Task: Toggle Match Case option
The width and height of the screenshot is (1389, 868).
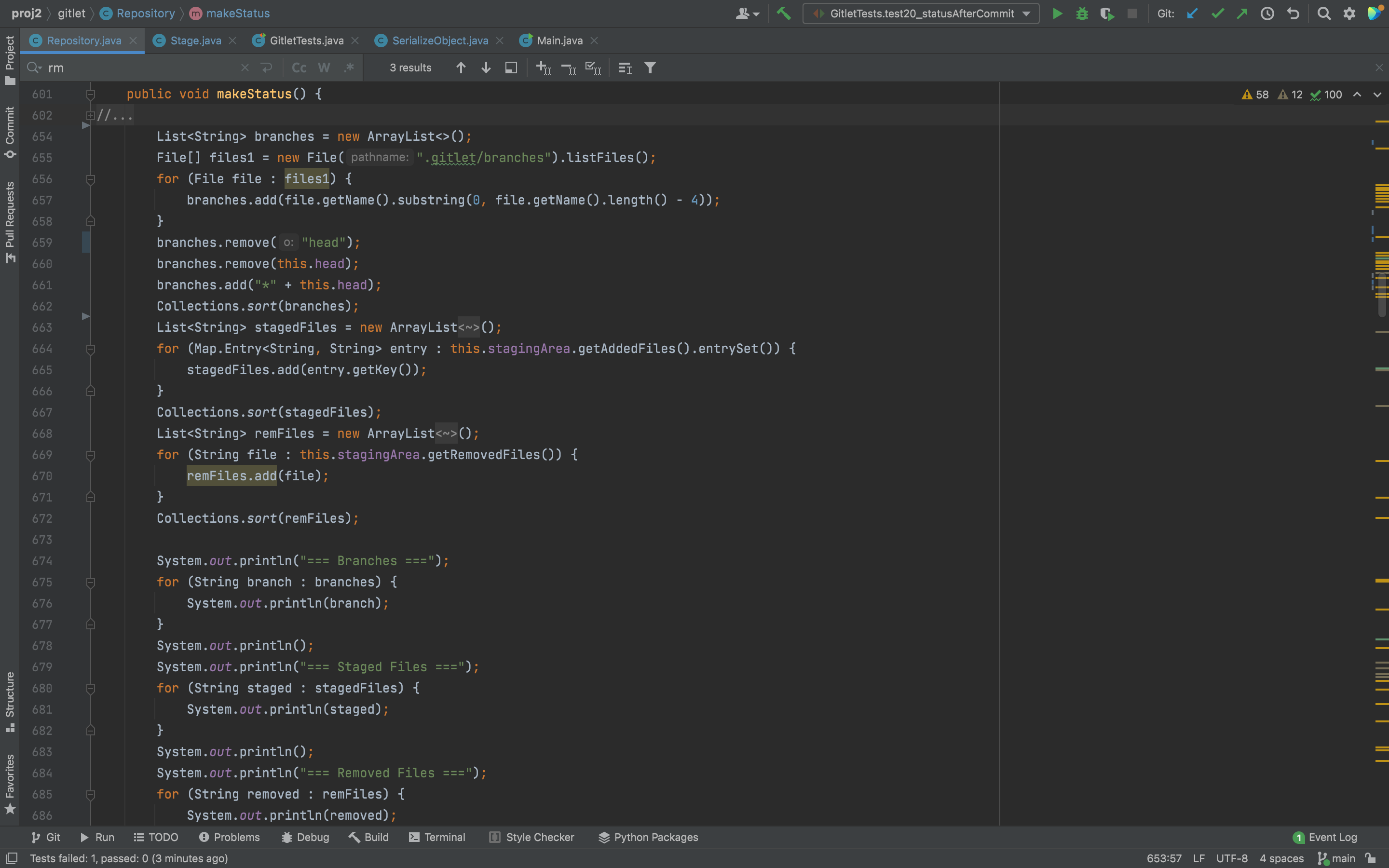Action: click(x=299, y=68)
